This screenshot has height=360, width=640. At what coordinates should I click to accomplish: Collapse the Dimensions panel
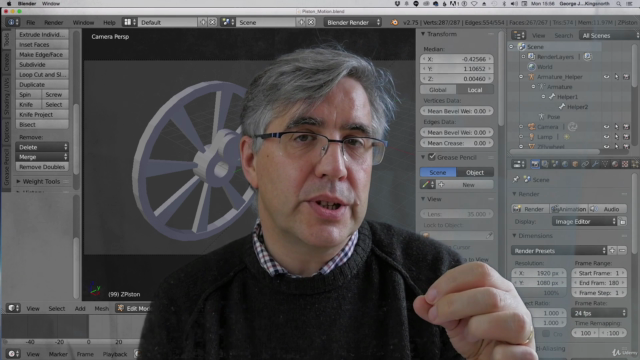(515, 236)
